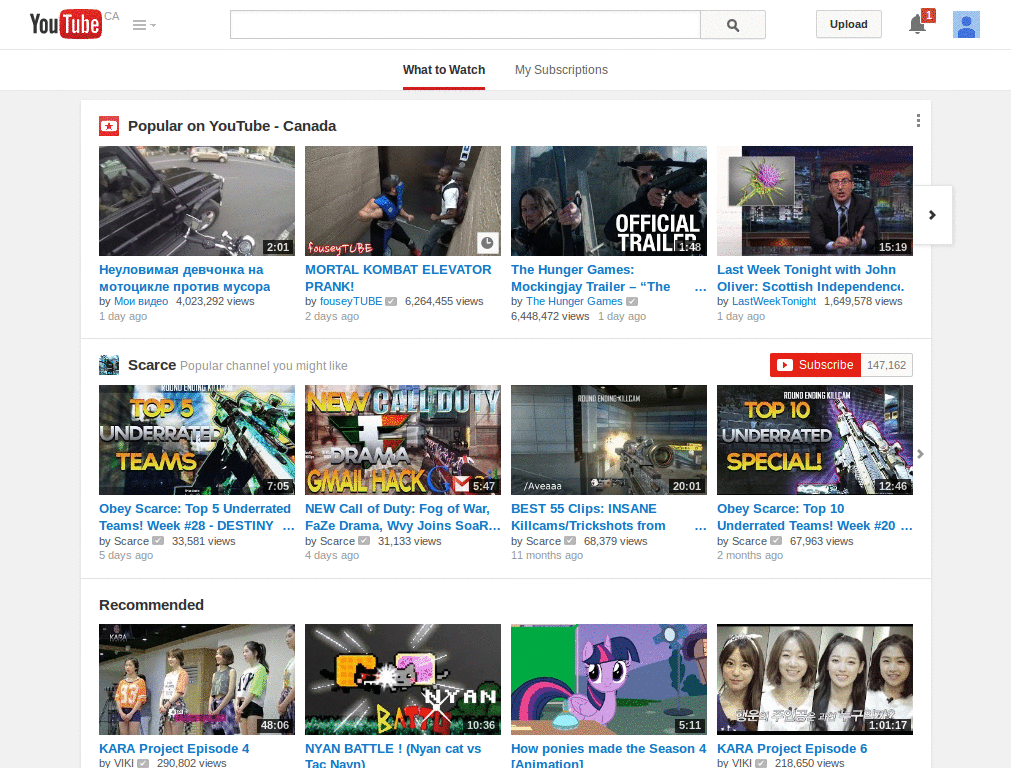Visit the LastWeekTonight channel link
1024x768 pixels.
coord(774,302)
